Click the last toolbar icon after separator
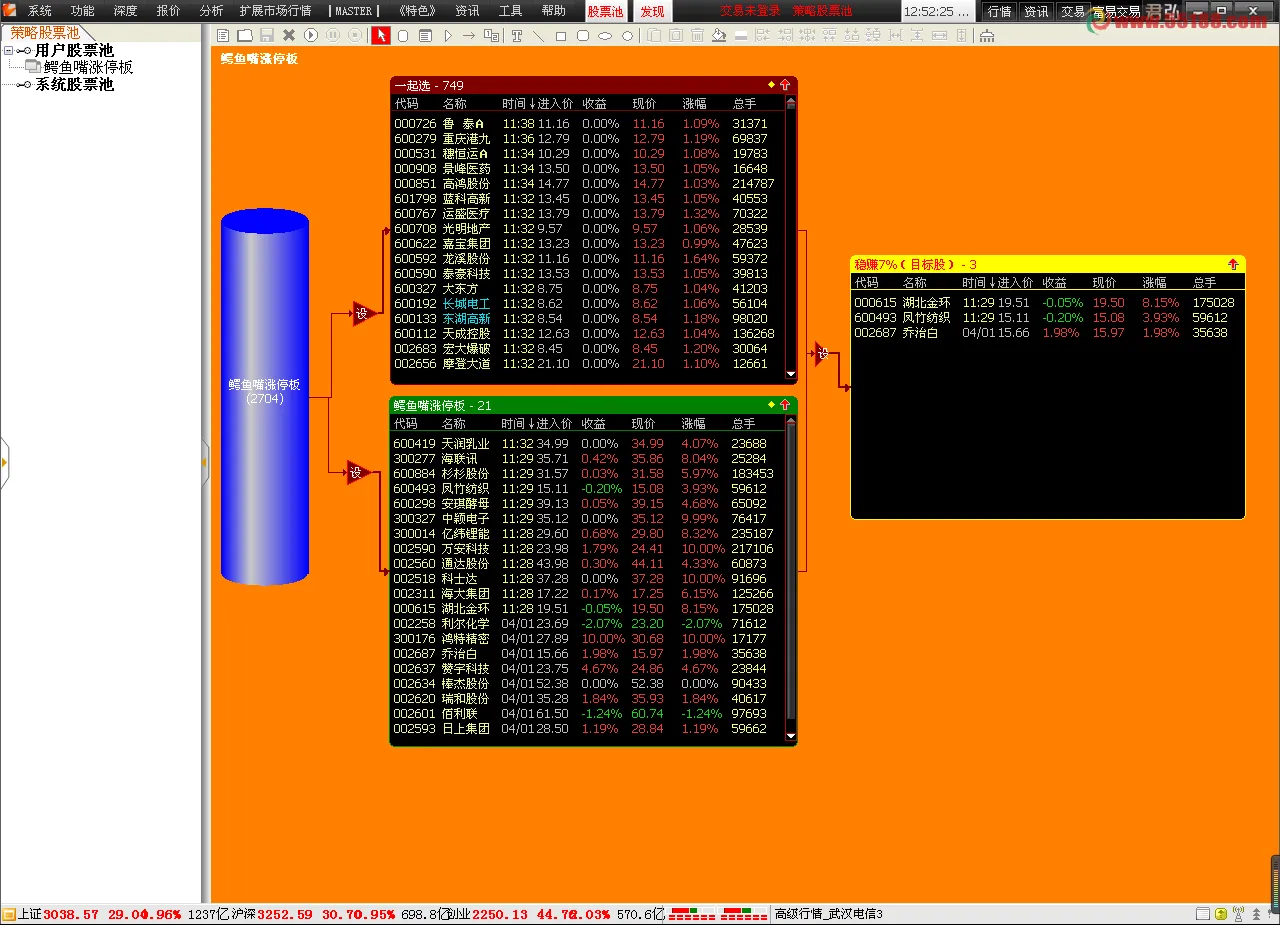The width and height of the screenshot is (1280, 925). (x=987, y=35)
